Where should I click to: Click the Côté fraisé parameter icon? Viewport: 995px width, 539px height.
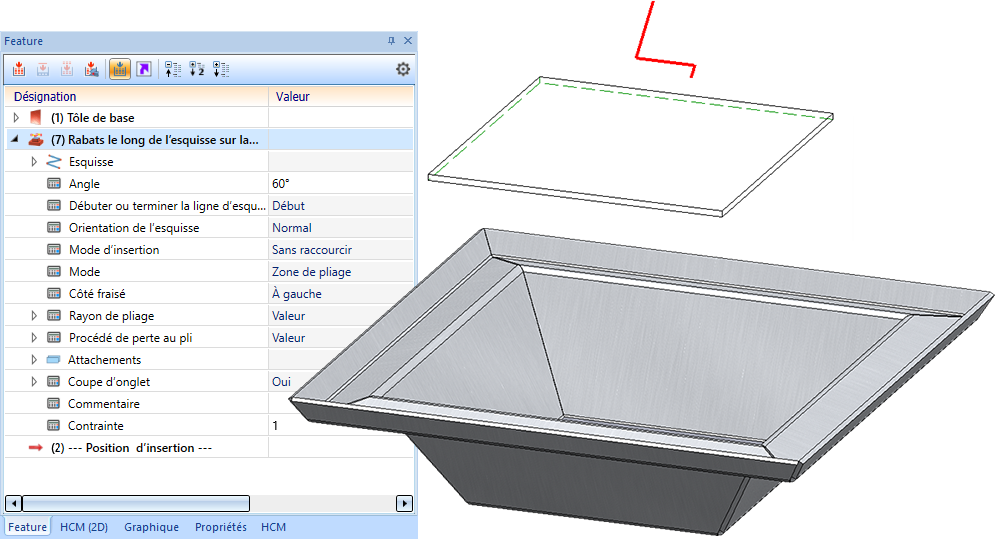click(54, 293)
